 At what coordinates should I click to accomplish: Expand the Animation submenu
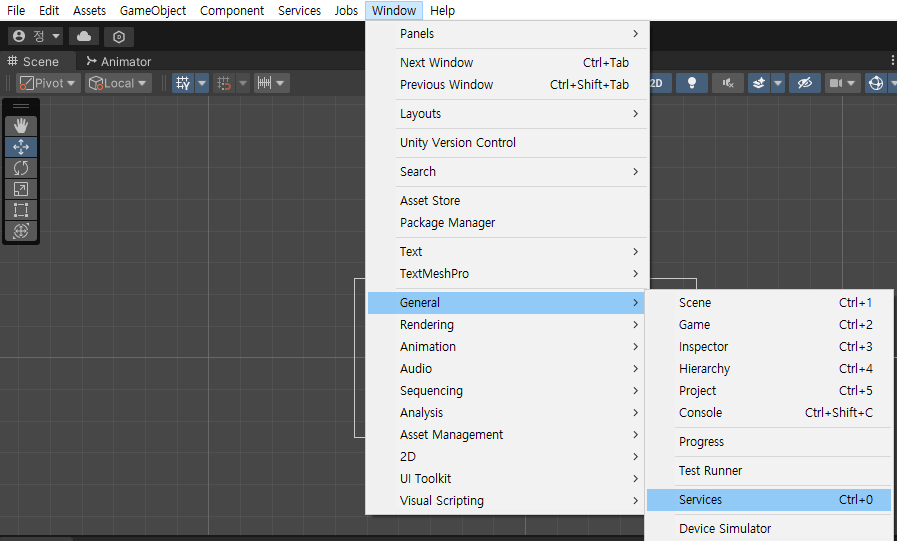507,347
